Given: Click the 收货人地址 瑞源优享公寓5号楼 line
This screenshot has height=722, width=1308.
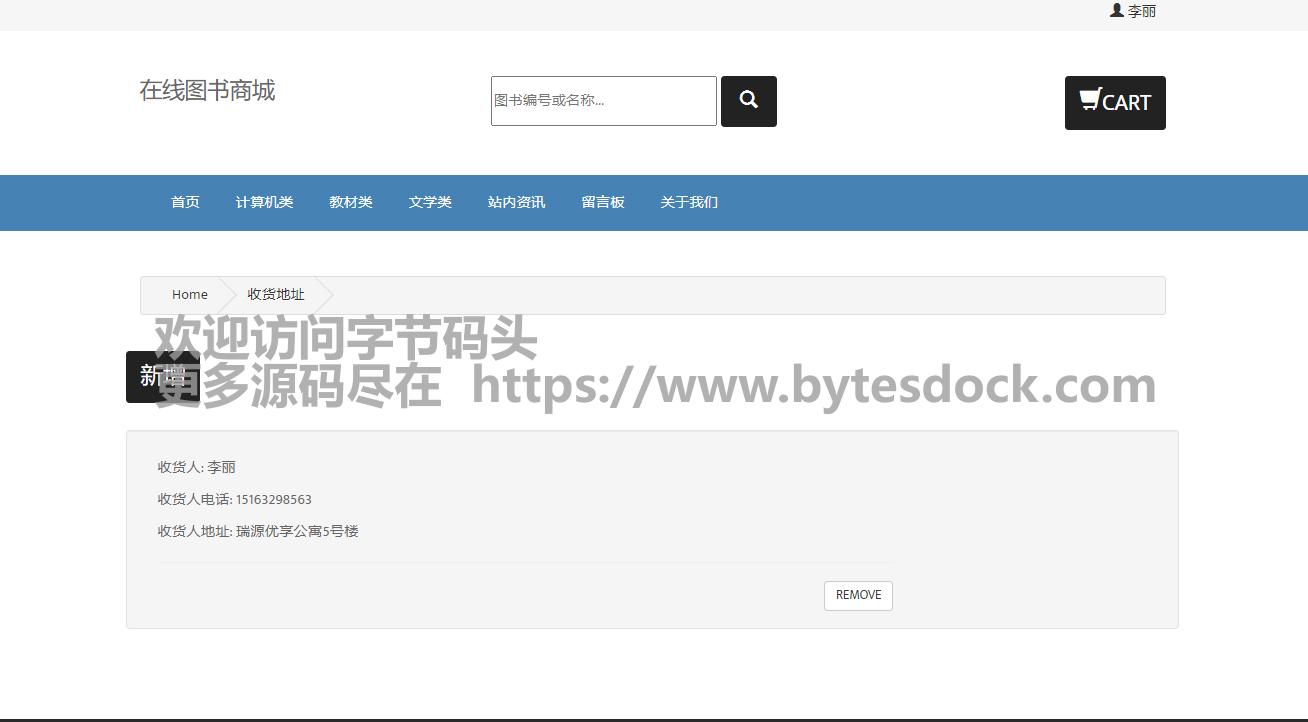Looking at the screenshot, I should pyautogui.click(x=258, y=531).
